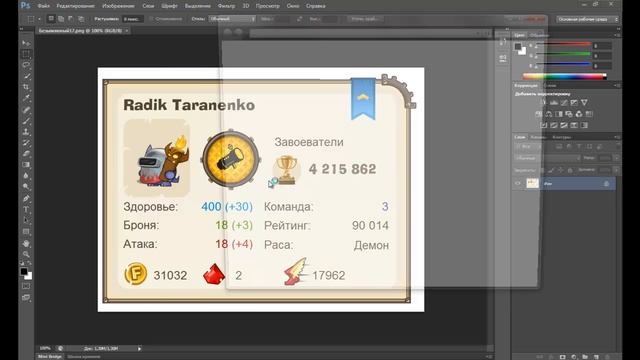
Task: Select the Pen tool
Action: click(26, 198)
